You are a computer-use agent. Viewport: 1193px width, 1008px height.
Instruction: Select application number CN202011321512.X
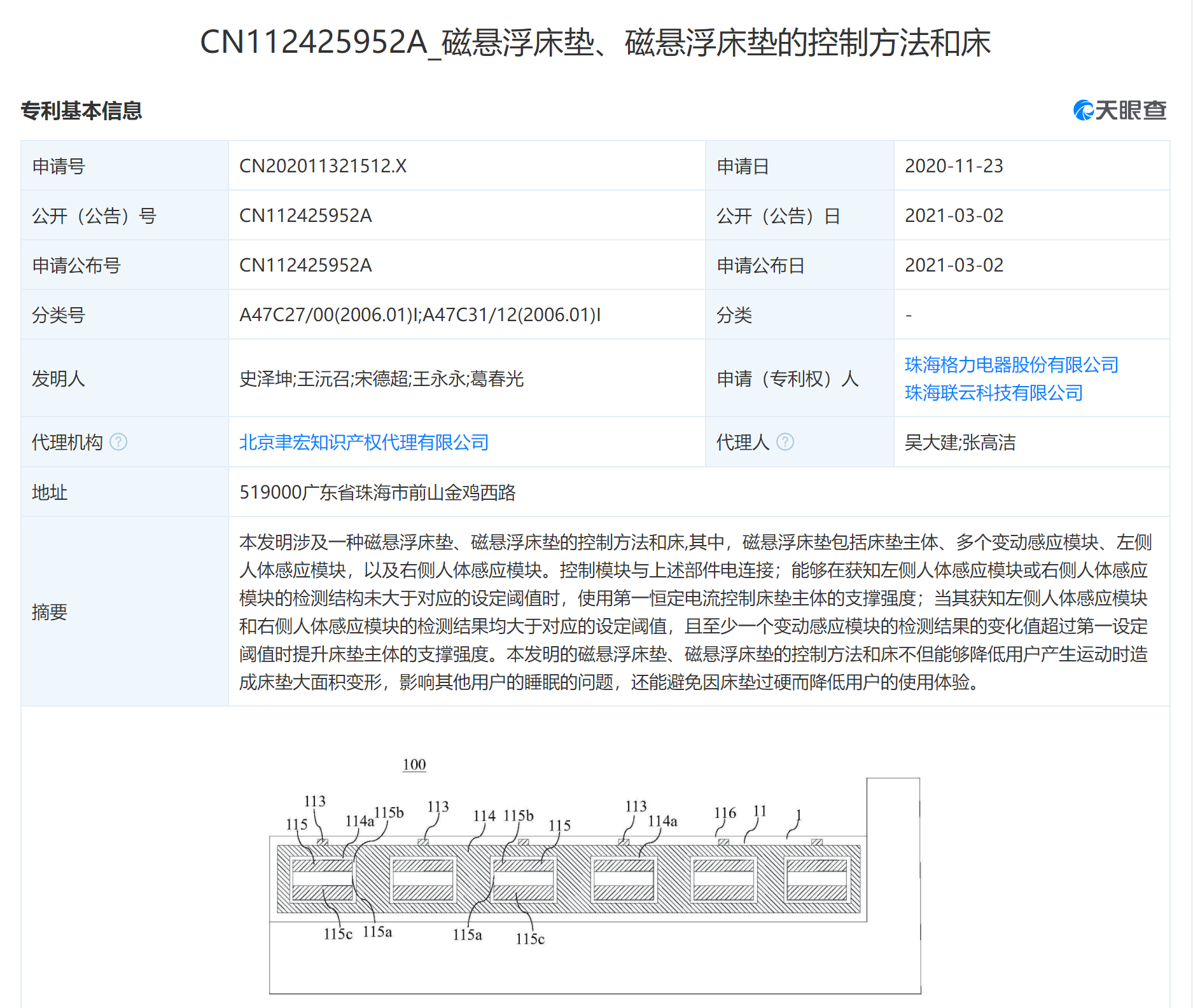click(x=323, y=166)
